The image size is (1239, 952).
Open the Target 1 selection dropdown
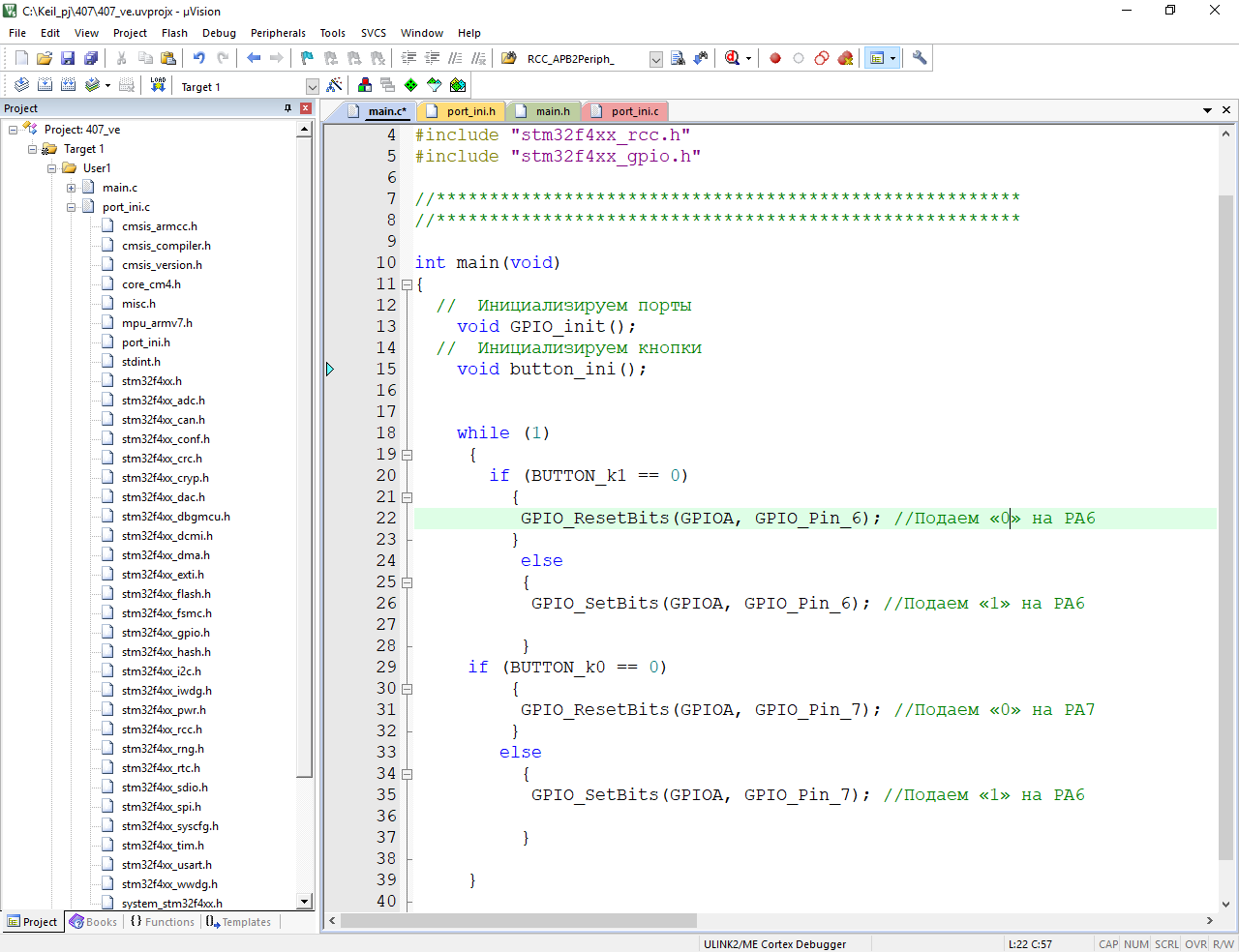point(312,87)
